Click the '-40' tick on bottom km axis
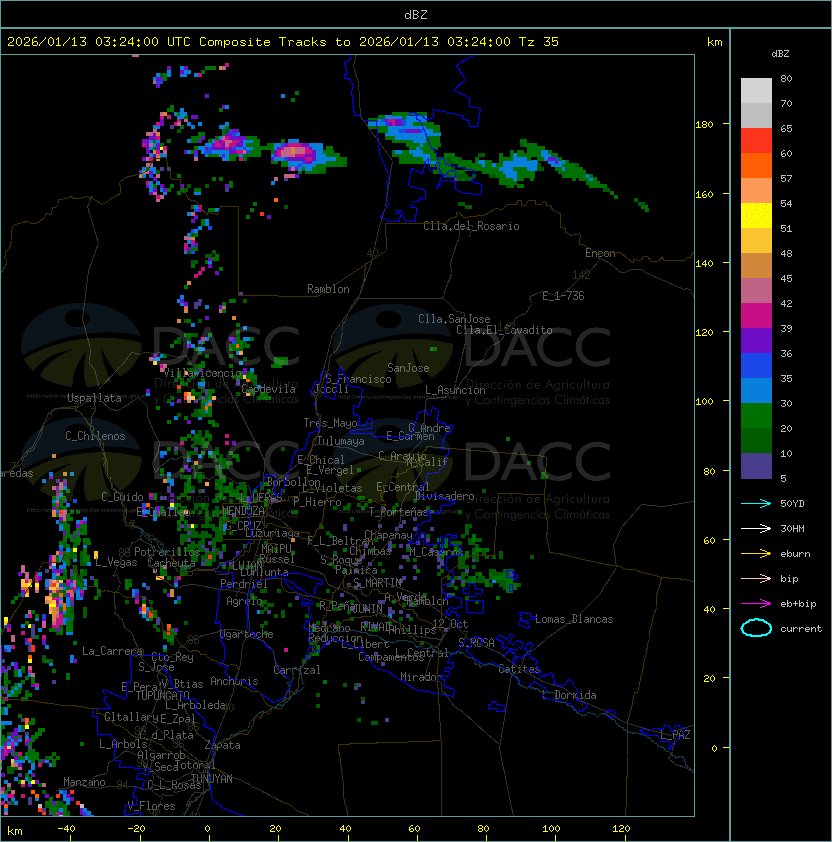 tap(66, 829)
